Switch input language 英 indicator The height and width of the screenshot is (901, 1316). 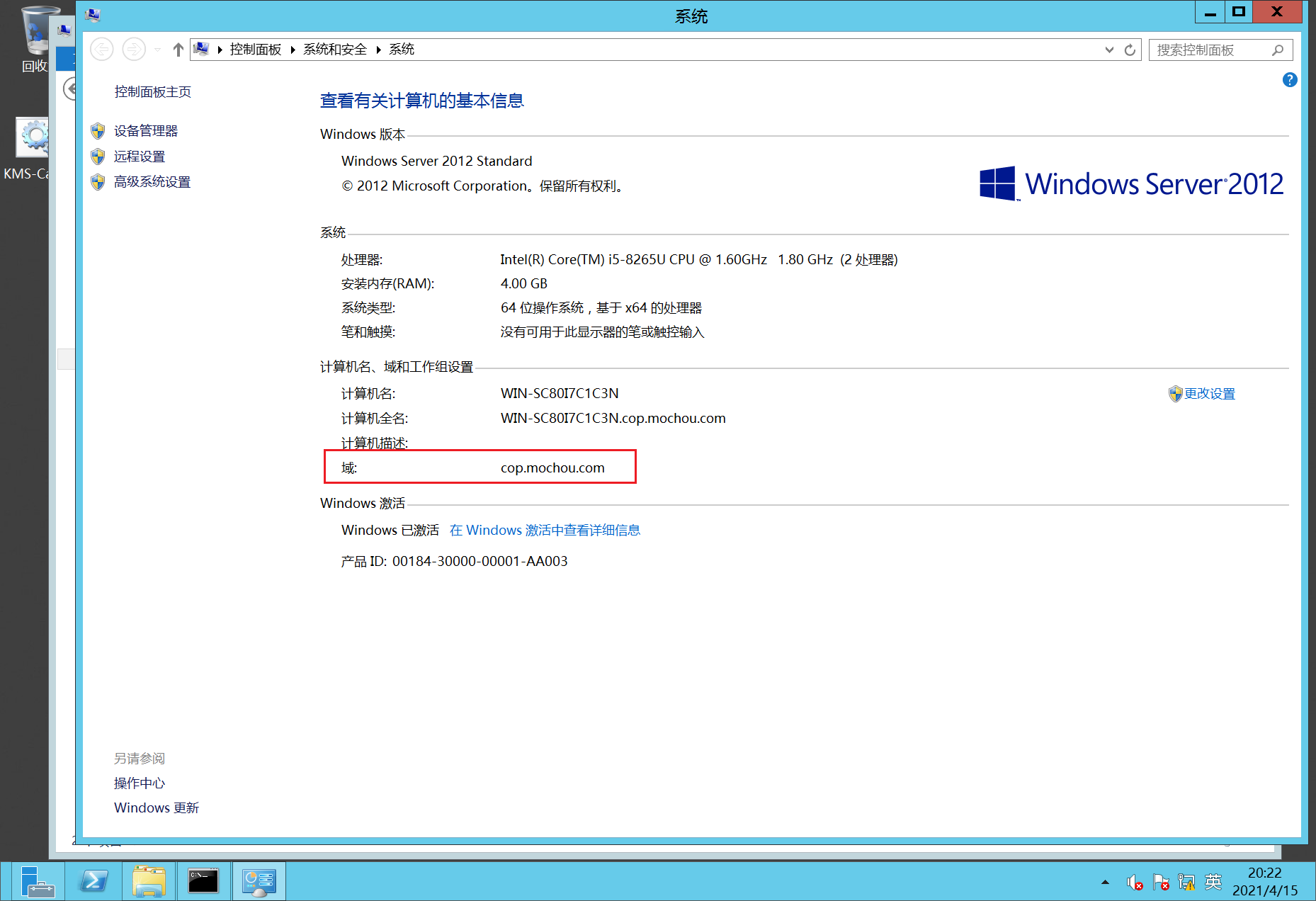coord(1213,882)
